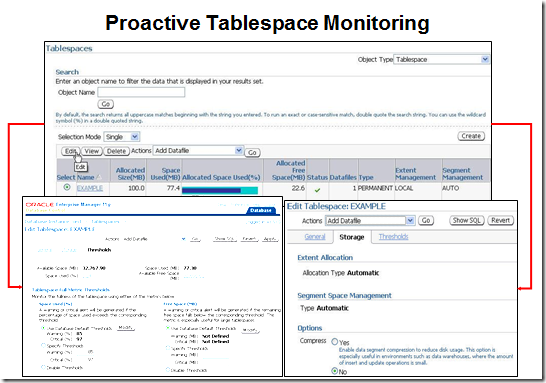Click the Create button in the Tablespaces window
Image resolution: width=546 pixels, height=383 pixels.
[471, 136]
